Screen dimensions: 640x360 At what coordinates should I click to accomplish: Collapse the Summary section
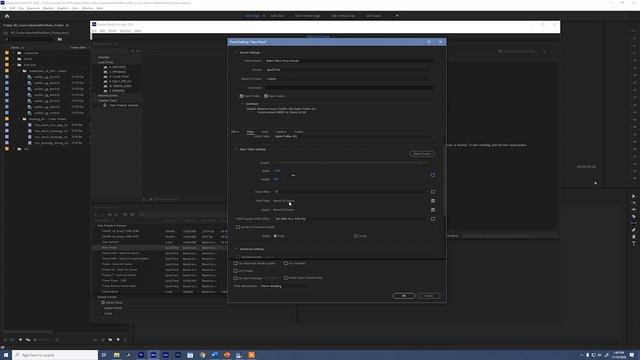(242, 104)
